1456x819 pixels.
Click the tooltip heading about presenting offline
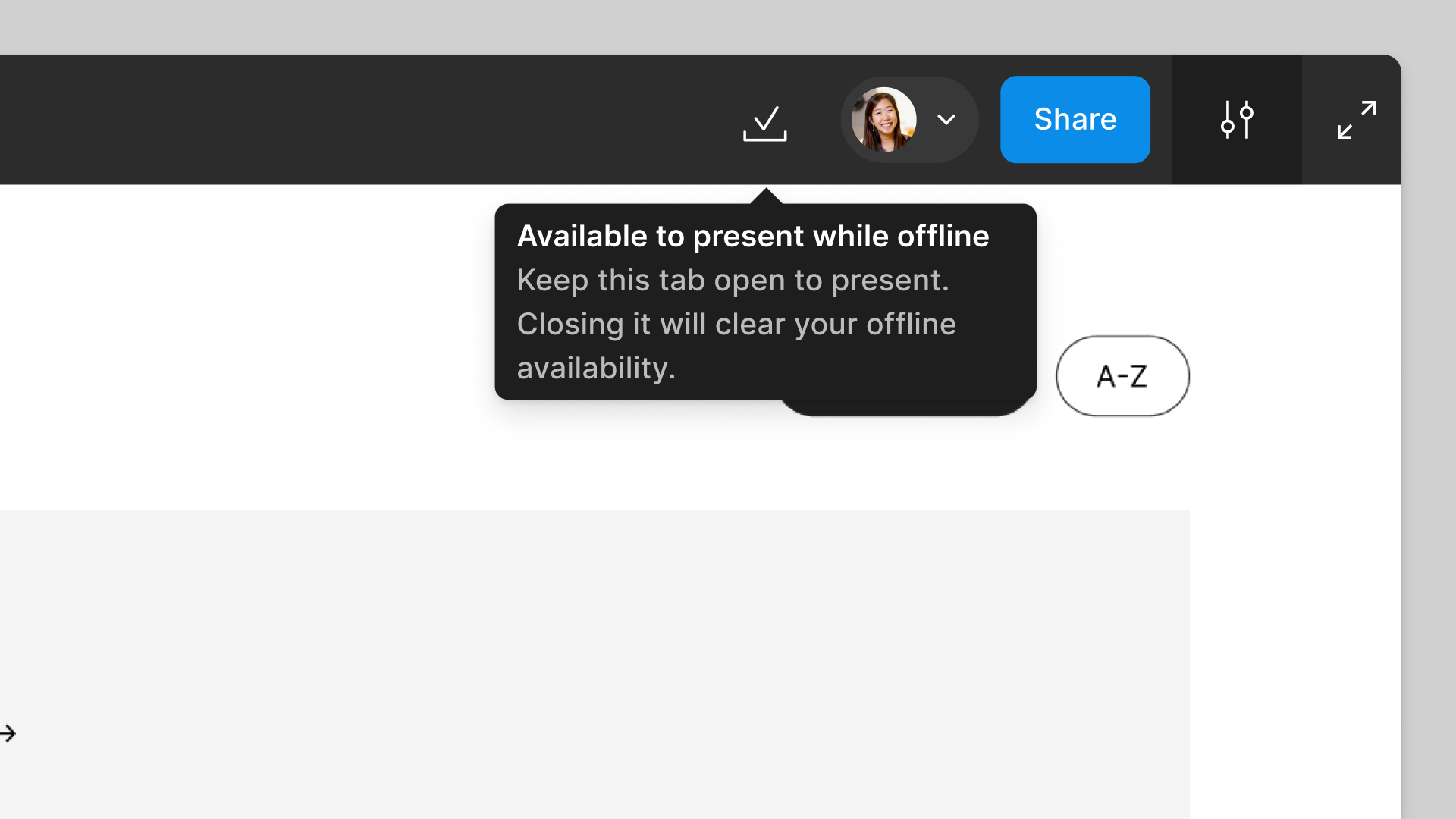752,237
